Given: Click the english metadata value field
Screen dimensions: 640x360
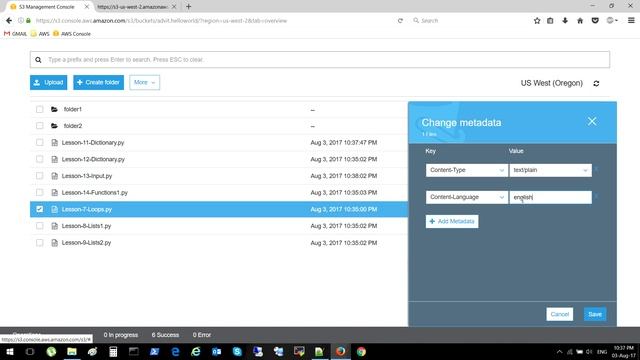Looking at the screenshot, I should 550,197.
